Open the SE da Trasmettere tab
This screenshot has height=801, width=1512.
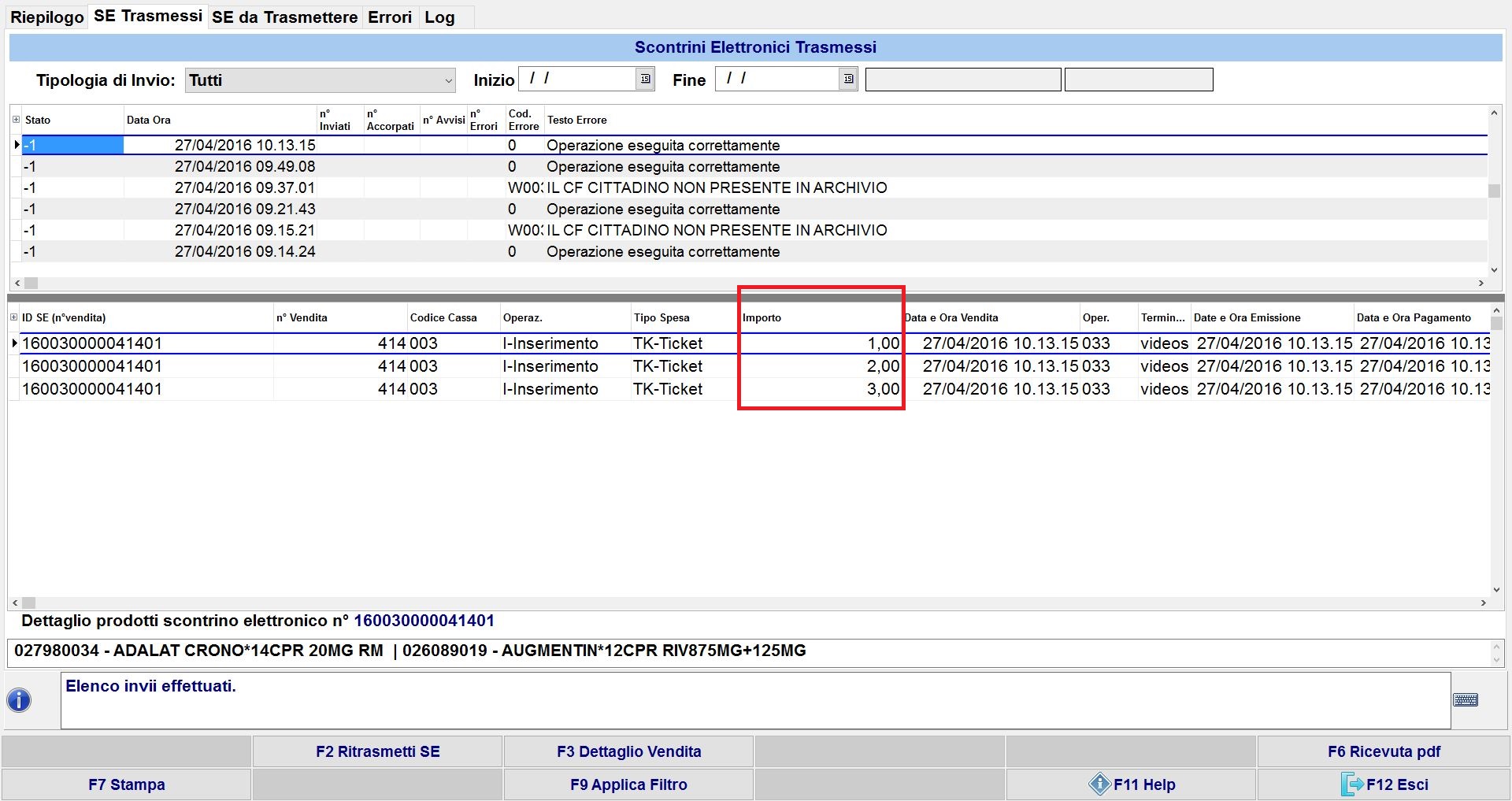(284, 17)
